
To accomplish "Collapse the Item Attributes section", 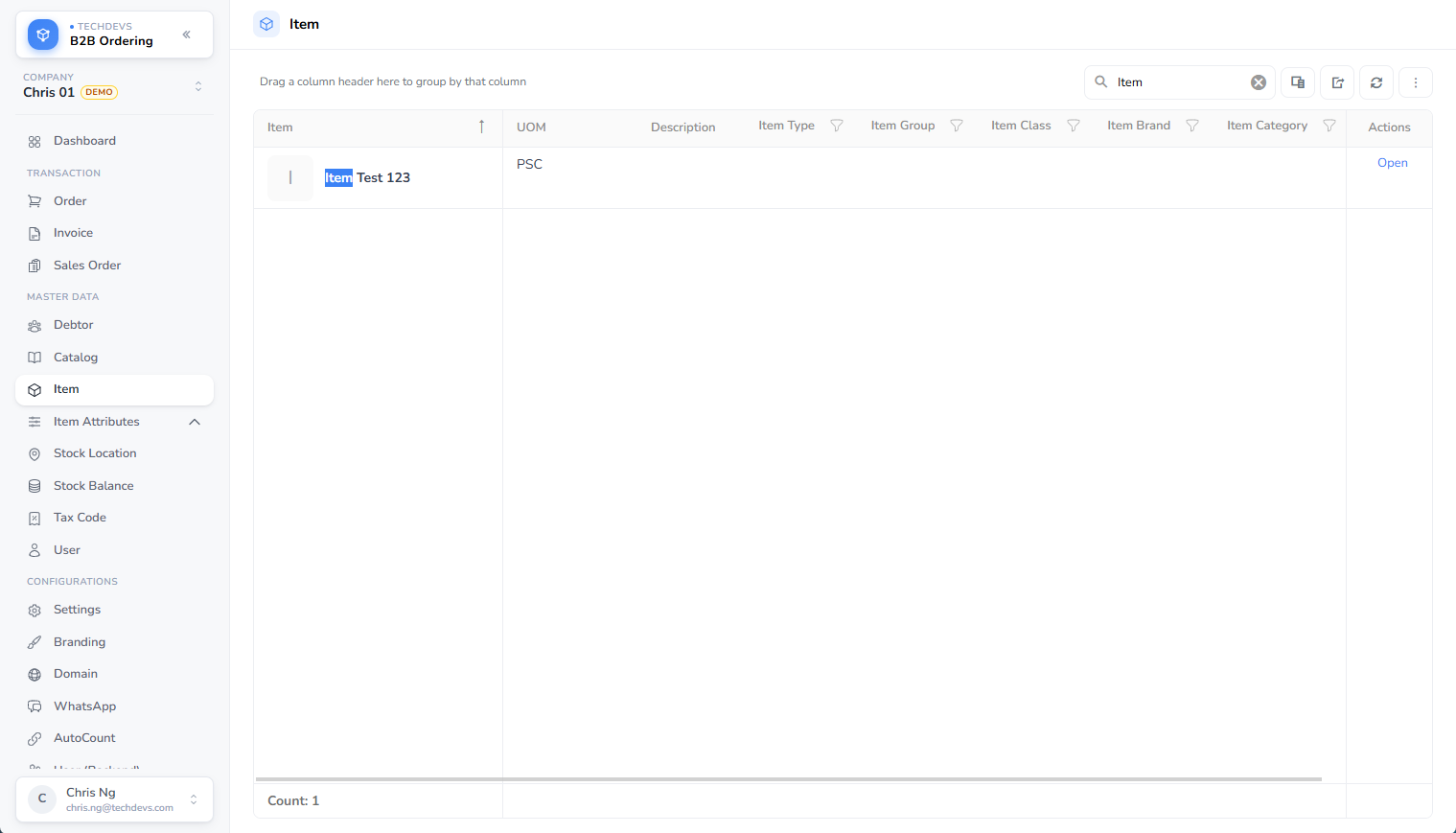I will point(195,422).
